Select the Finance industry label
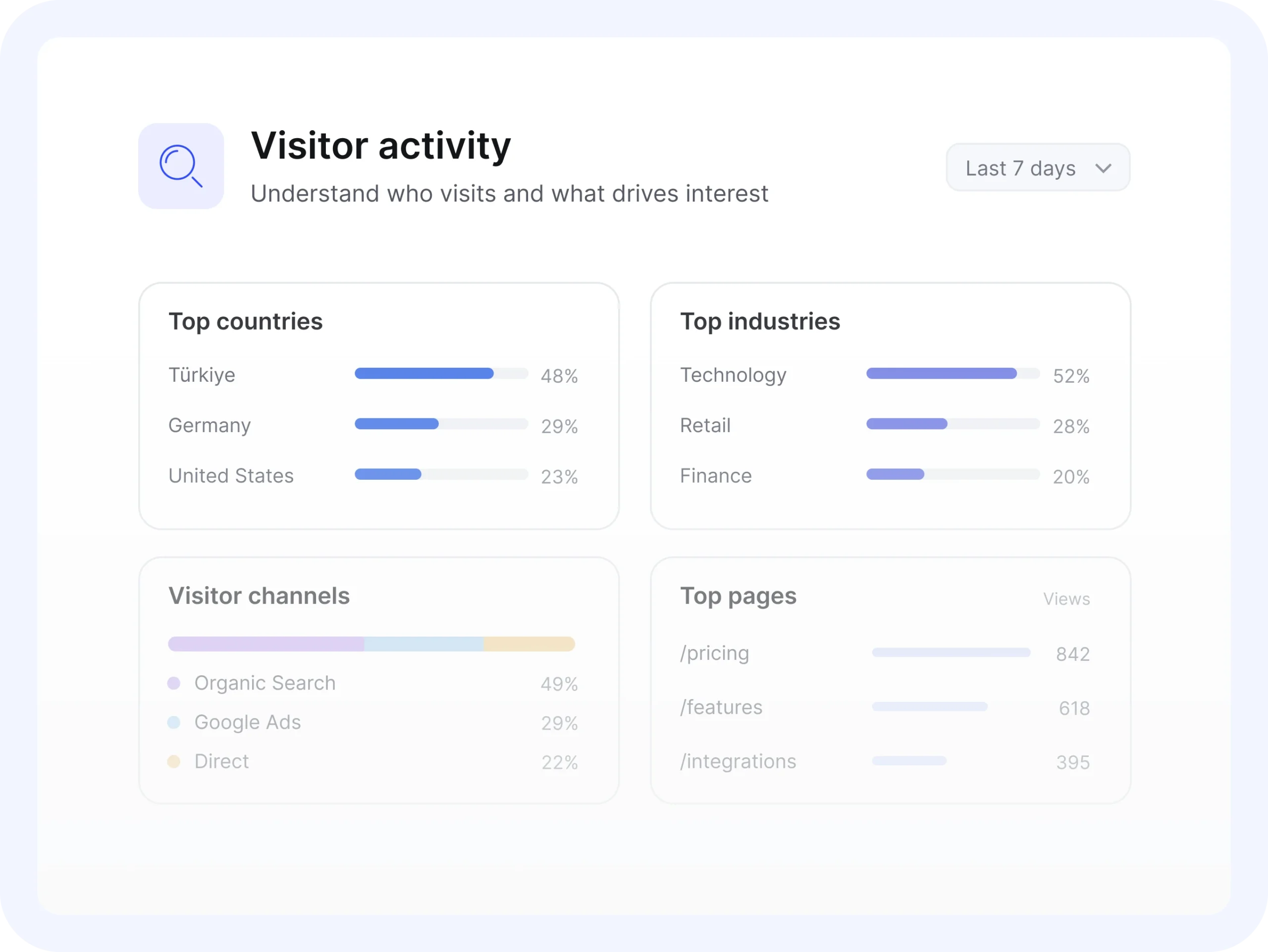Viewport: 1268px width, 952px height. pyautogui.click(x=716, y=476)
